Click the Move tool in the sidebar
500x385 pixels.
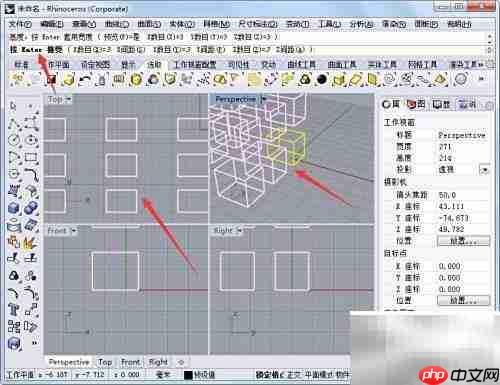31,310
